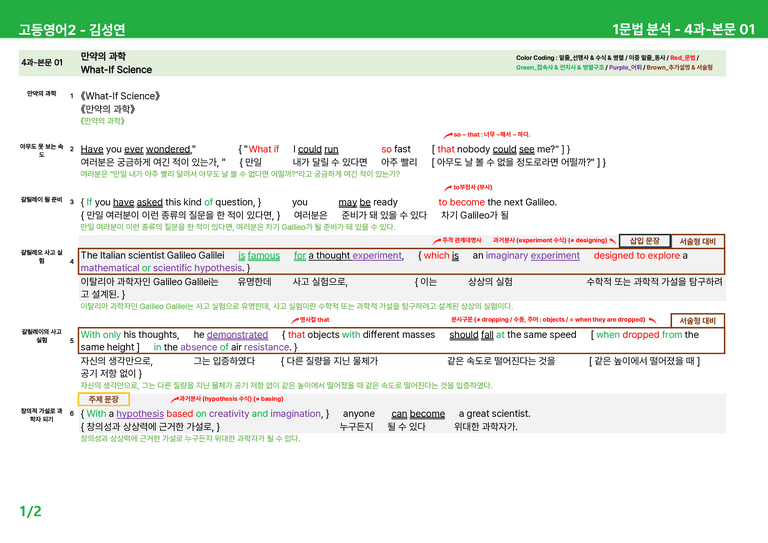Click '1문법 분석 - 4과-본문 01' header text
The width and height of the screenshot is (768, 543).
(684, 29)
